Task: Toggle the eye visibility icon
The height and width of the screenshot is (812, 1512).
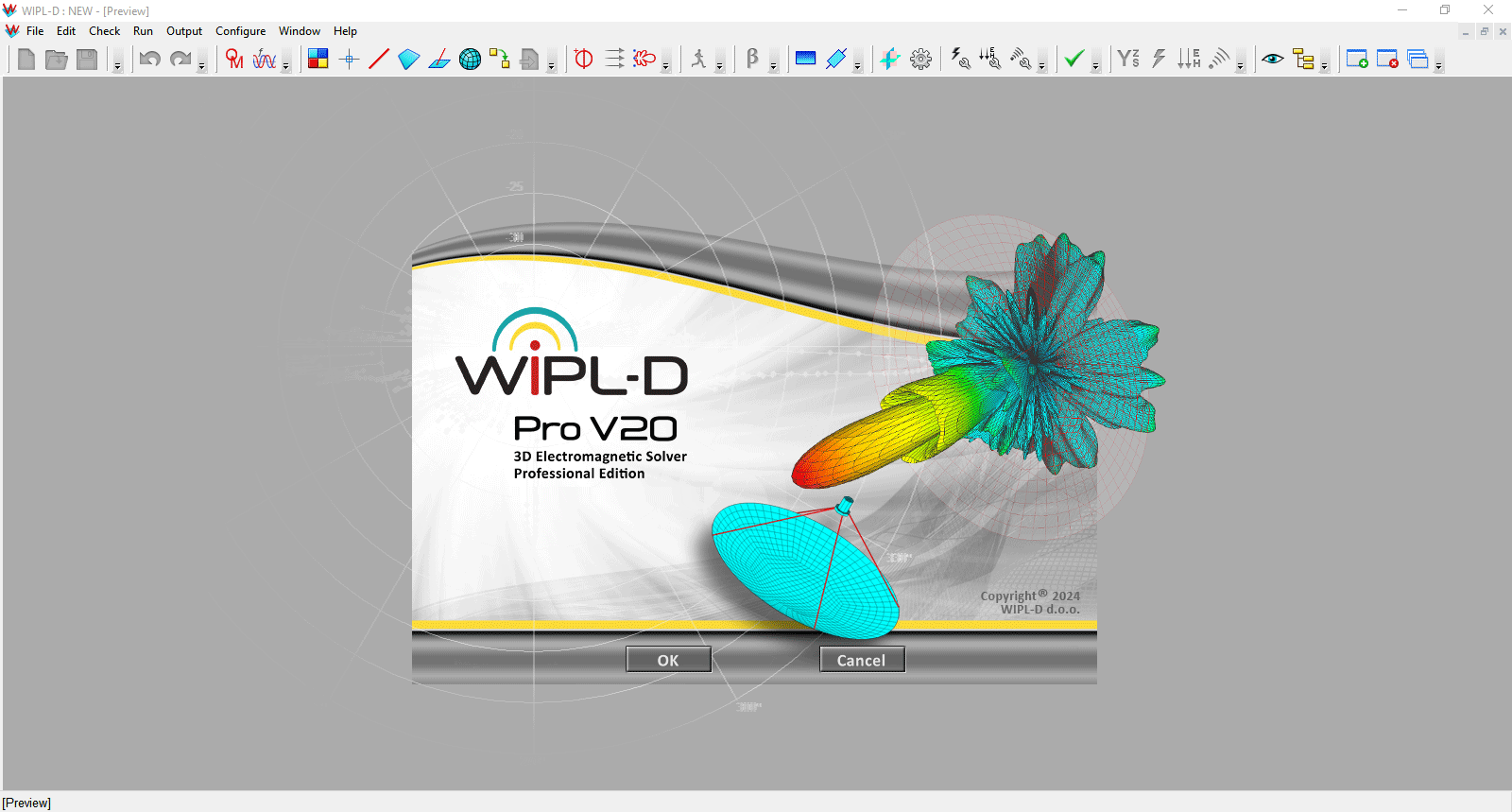Action: tap(1273, 60)
